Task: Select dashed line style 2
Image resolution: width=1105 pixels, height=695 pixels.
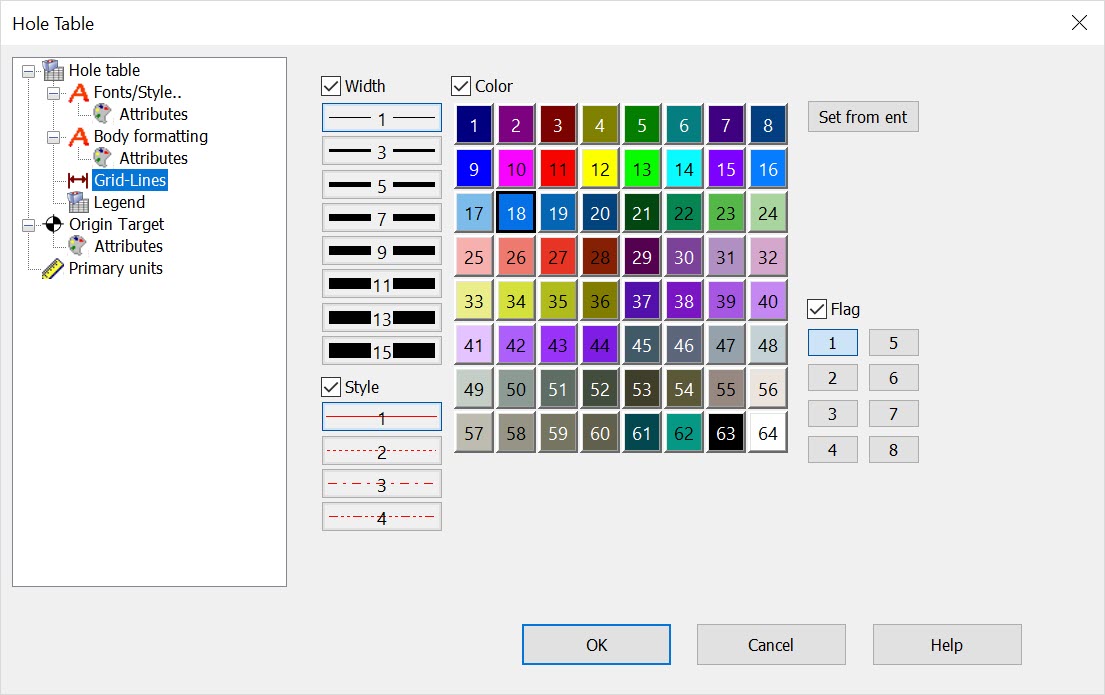Action: click(x=381, y=450)
